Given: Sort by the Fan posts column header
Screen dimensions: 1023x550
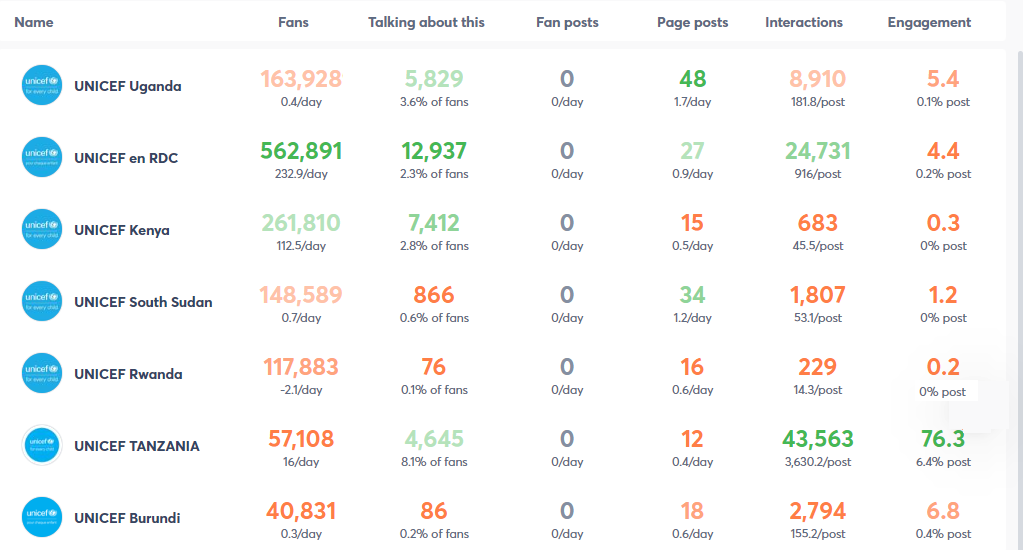Looking at the screenshot, I should click(567, 22).
